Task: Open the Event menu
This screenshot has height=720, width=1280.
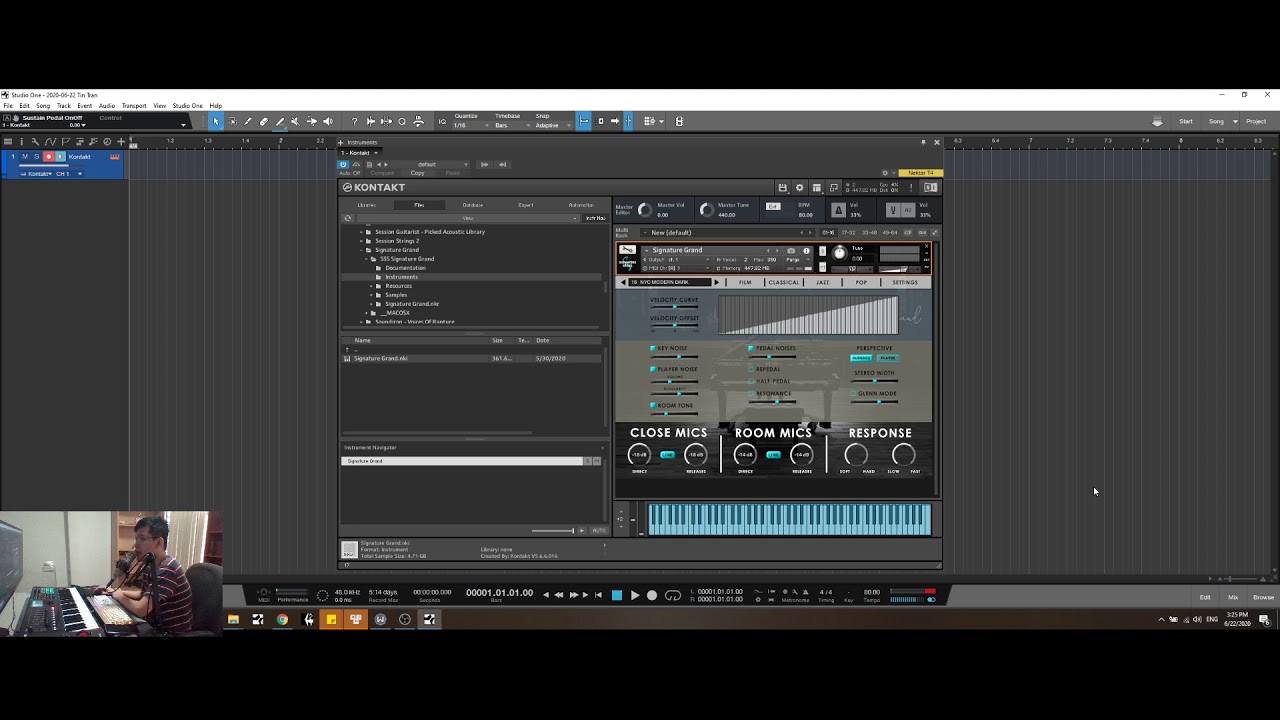Action: click(x=84, y=106)
